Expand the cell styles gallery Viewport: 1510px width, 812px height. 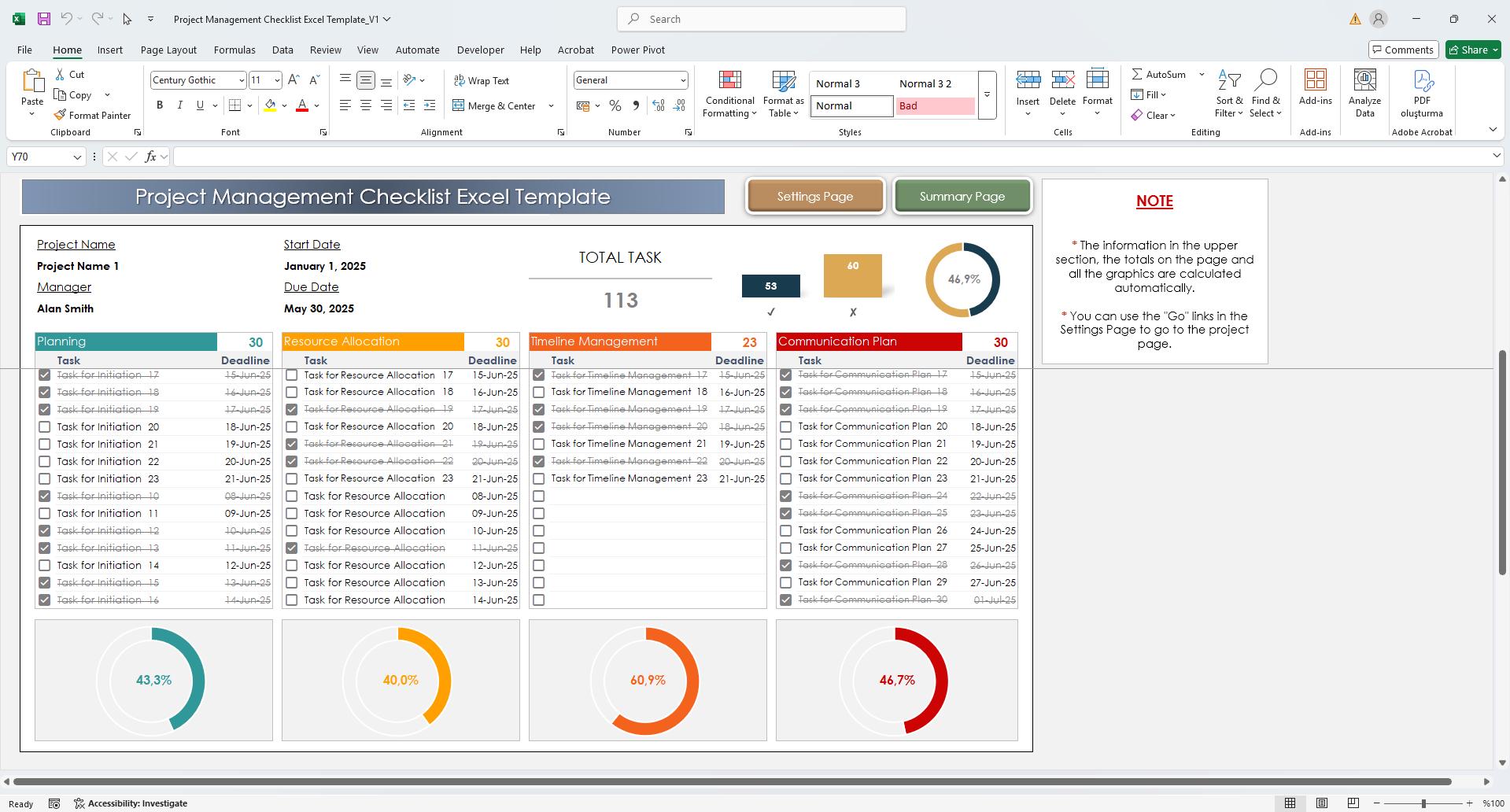(x=987, y=95)
